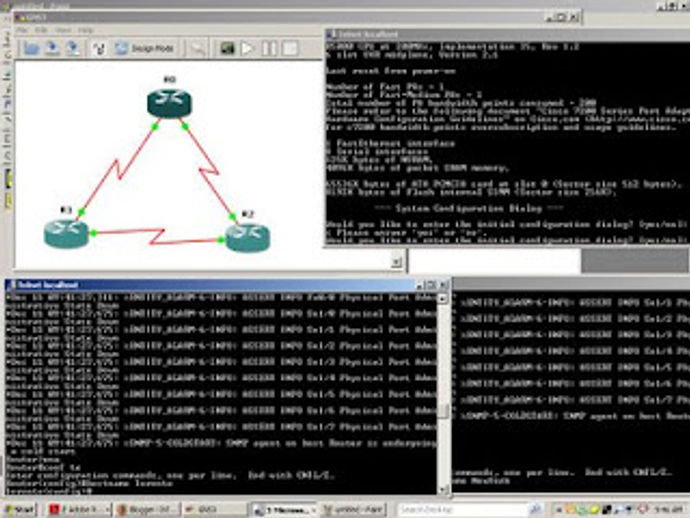Screen dimensions: 690x518
Task: Switch to the Adobe taskbar item
Action: pos(79,510)
